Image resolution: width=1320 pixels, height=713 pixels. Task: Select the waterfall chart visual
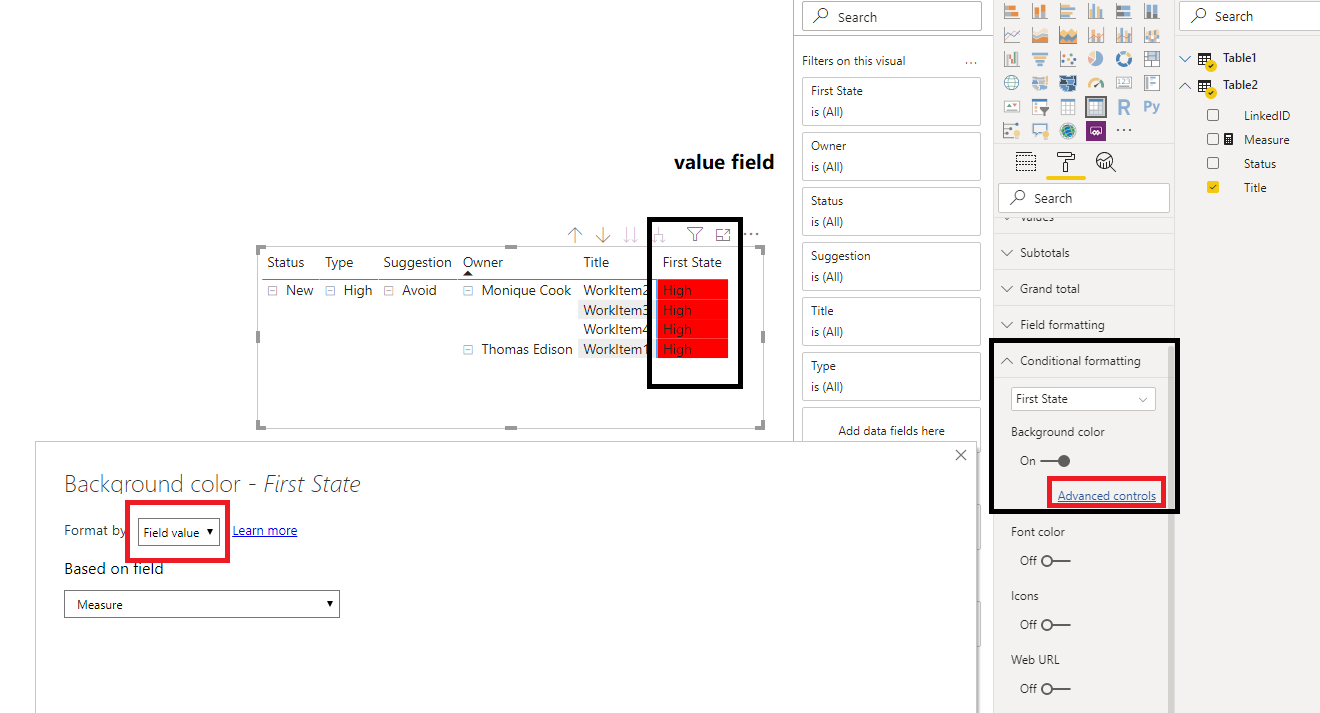pos(1012,59)
